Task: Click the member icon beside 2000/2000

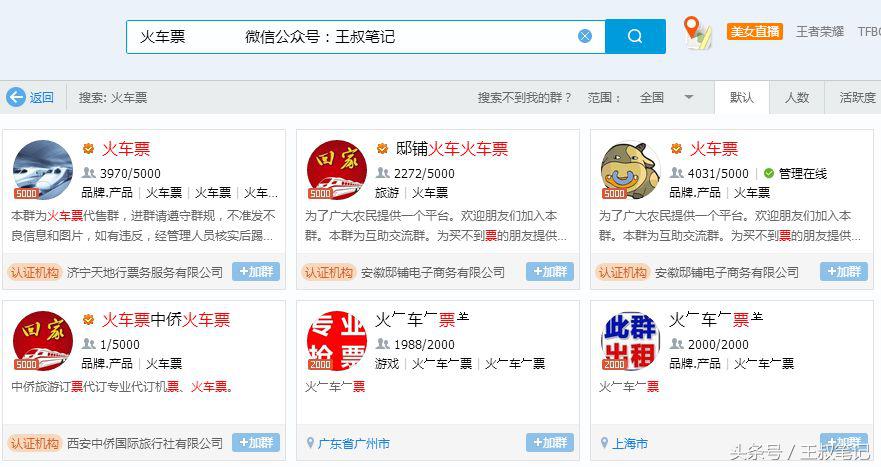Action: (x=676, y=343)
